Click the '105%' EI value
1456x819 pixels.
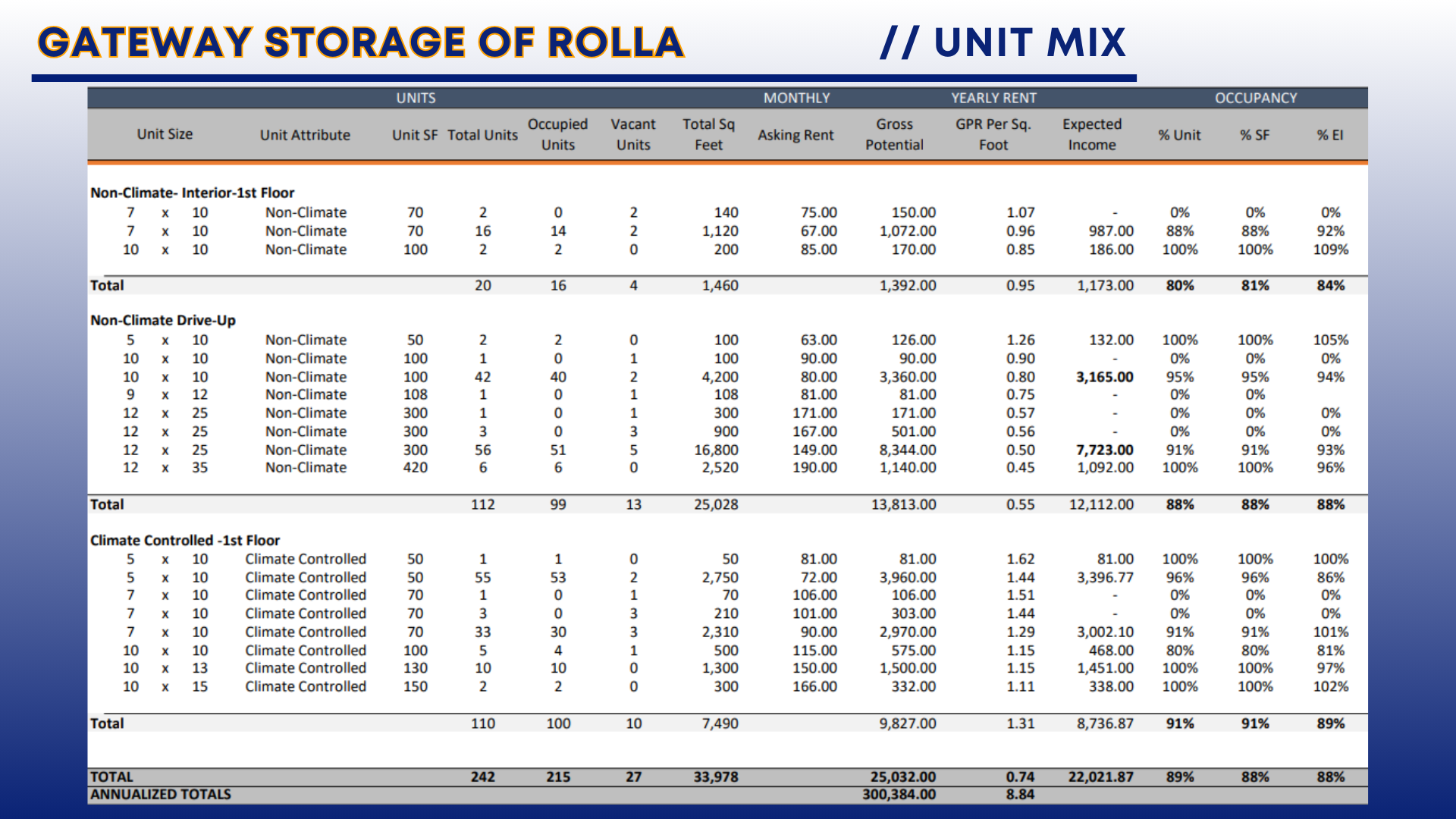1331,340
